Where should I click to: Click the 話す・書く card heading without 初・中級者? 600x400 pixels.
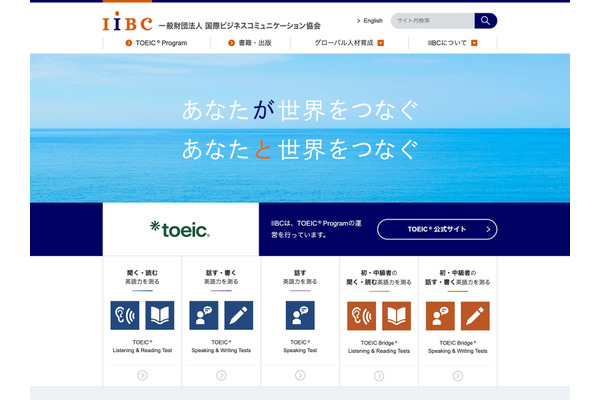point(221,277)
